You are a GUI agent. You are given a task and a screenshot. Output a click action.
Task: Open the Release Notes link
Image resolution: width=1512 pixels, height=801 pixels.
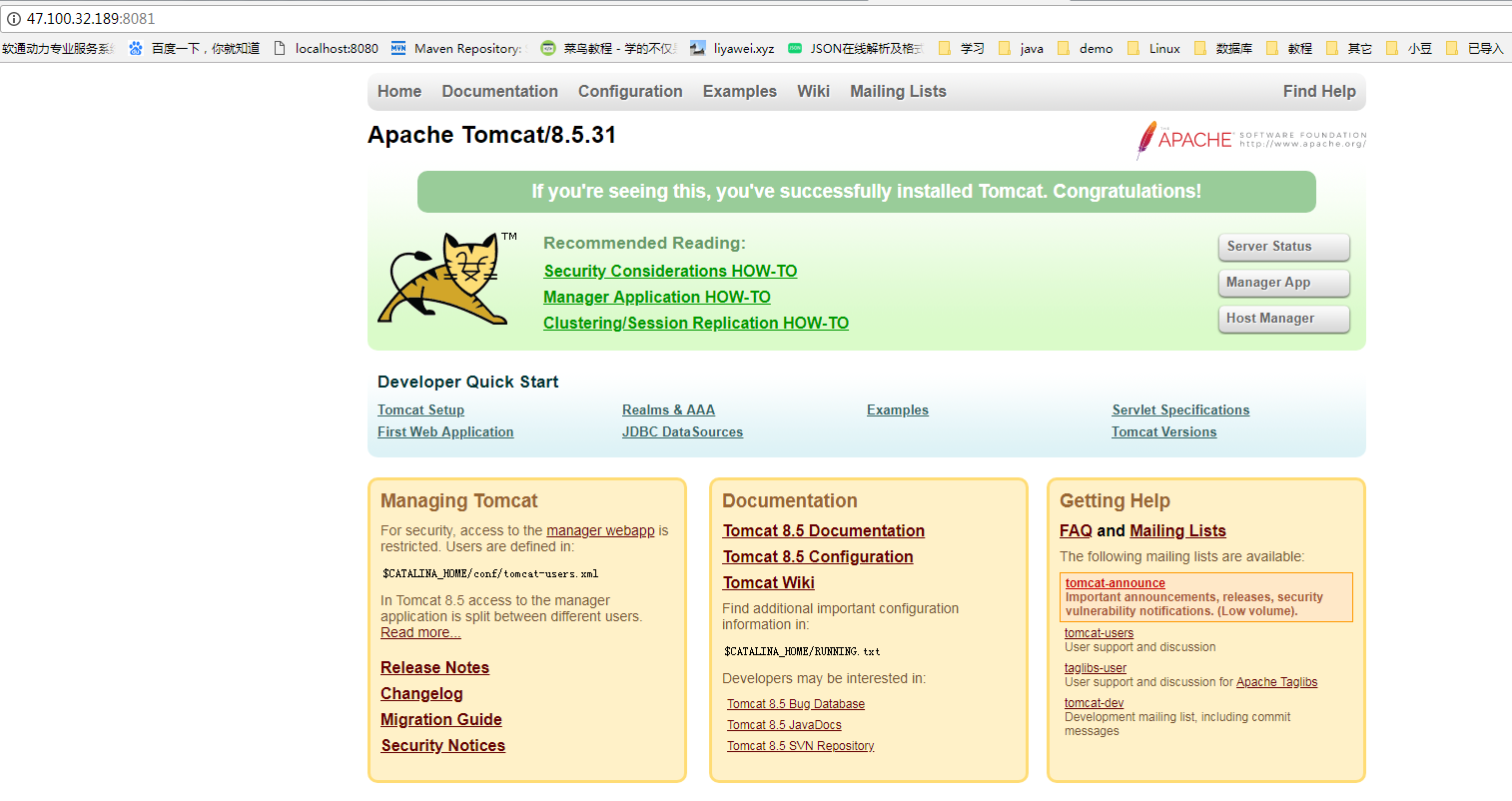(434, 667)
